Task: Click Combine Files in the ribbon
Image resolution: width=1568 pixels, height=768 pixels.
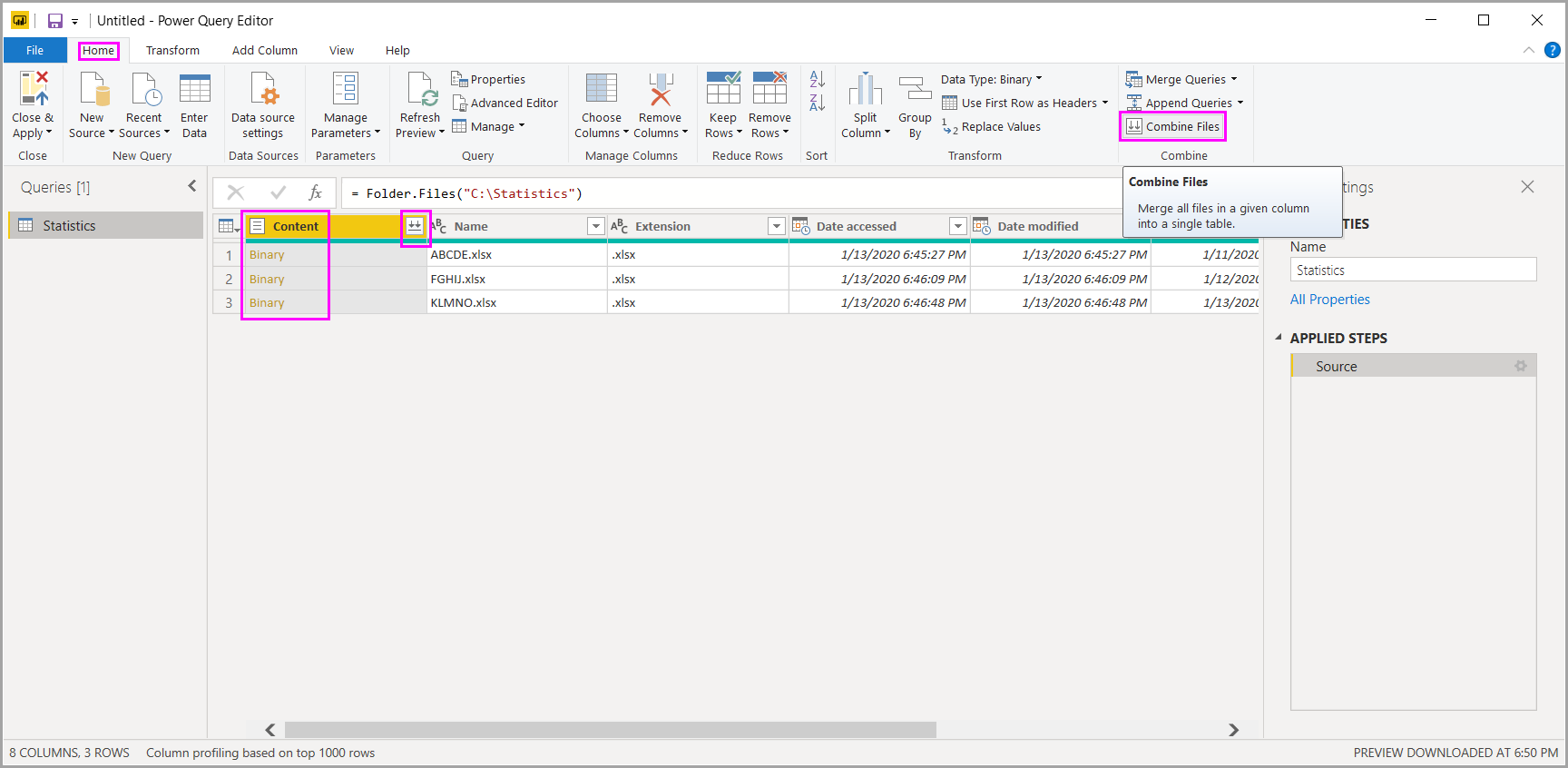Action: 1173,126
